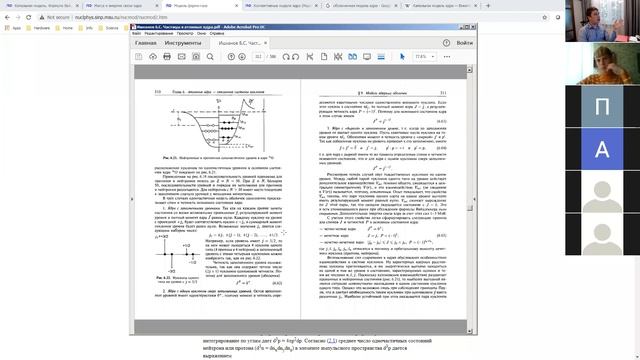Rotate the page clockwise
This screenshot has width=640, height=360.
(286, 57)
